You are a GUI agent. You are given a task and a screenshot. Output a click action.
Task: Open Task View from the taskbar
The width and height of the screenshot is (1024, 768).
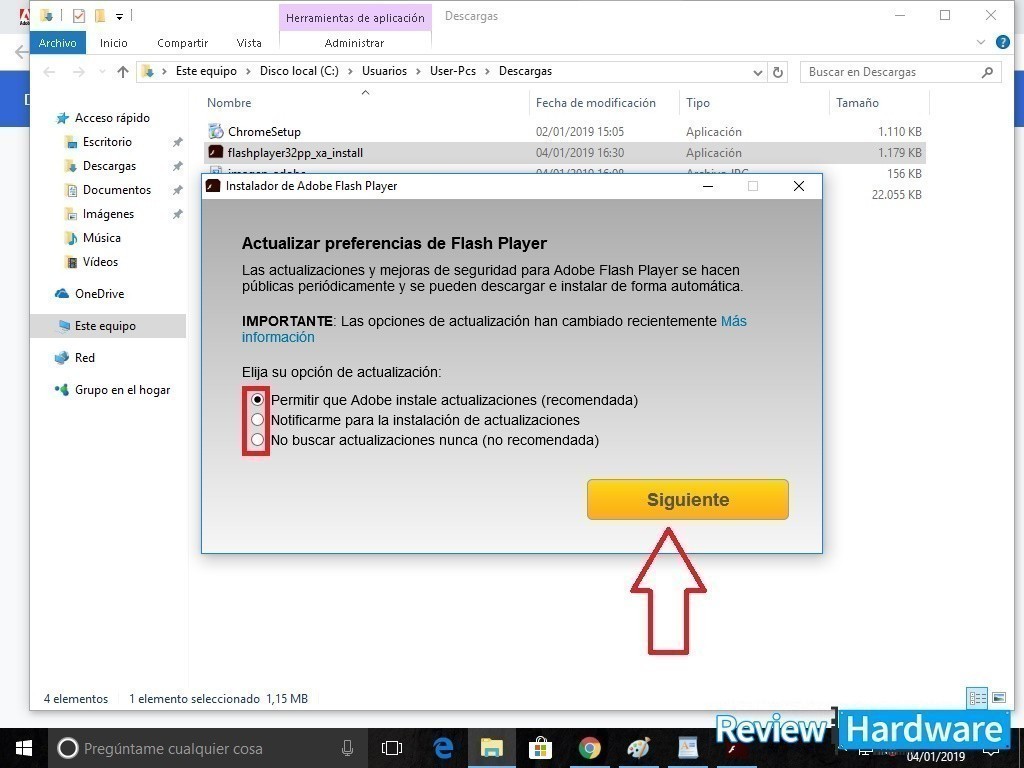[392, 748]
